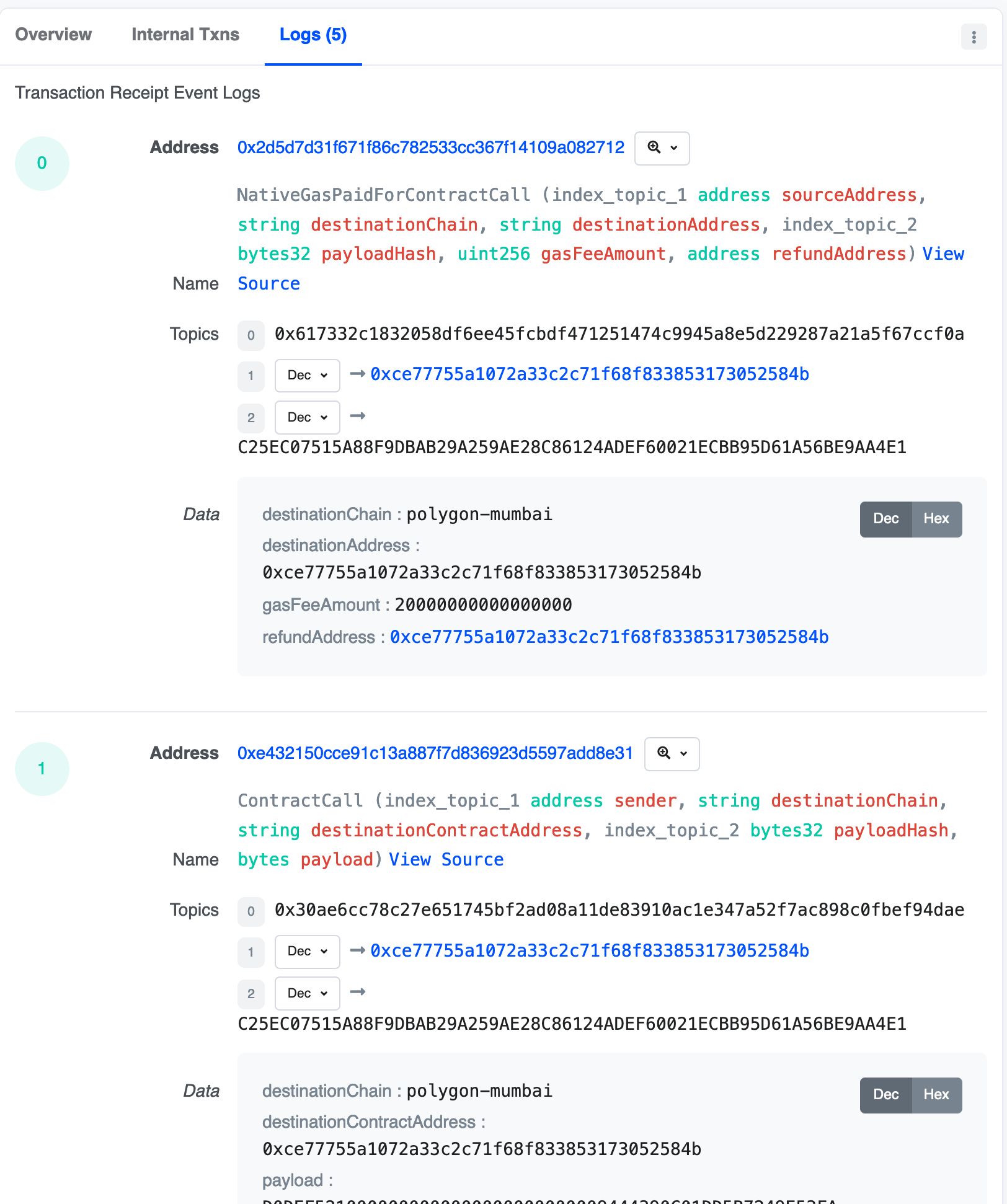
Task: Click topic 0 hash 0x30ae6cc7… in log 1
Action: [x=619, y=910]
